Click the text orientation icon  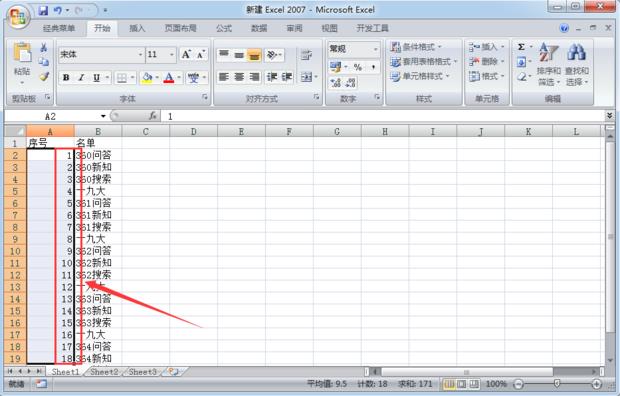[x=272, y=55]
